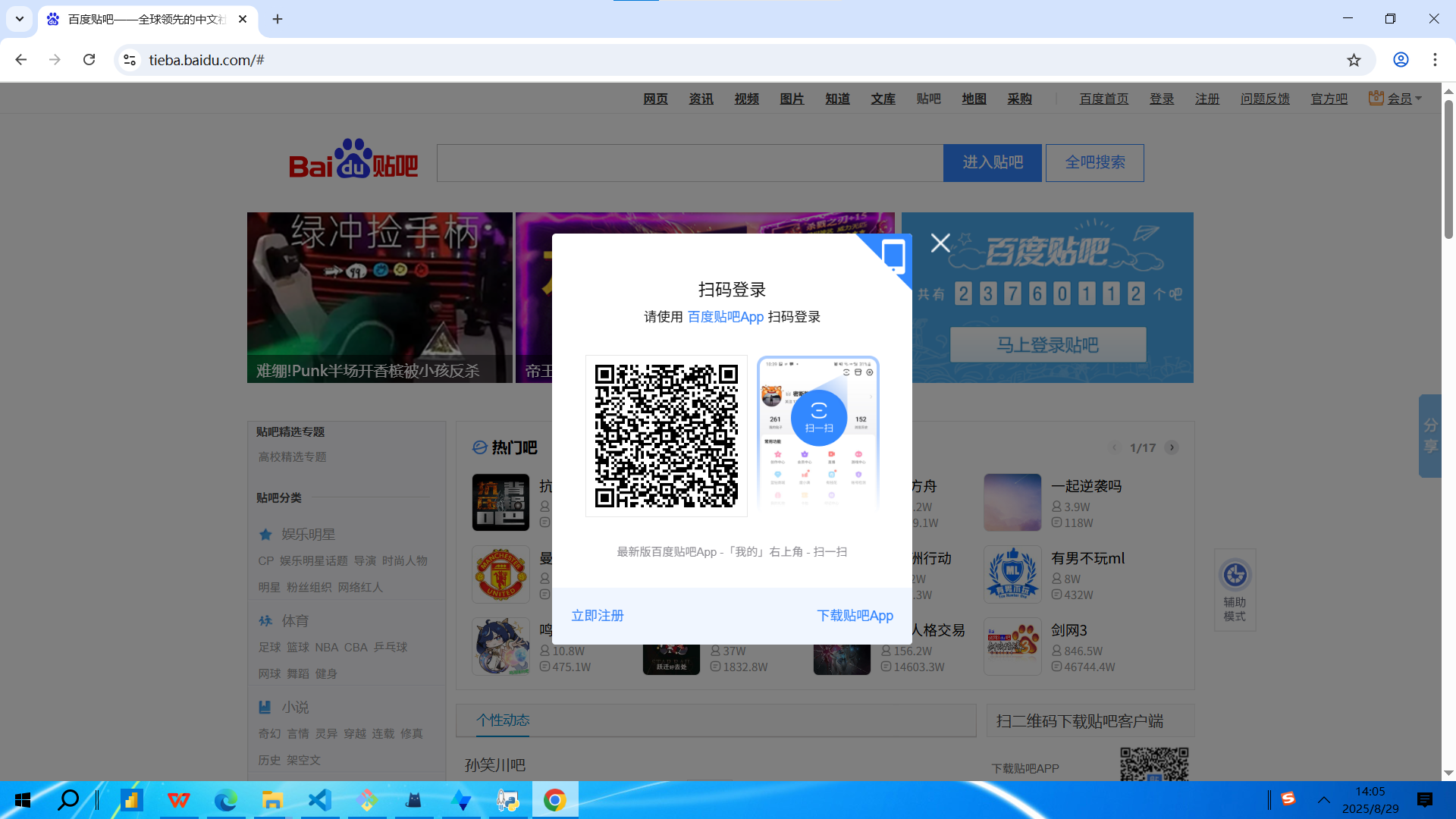The width and height of the screenshot is (1456, 819).
Task: Open Microsoft Edge from taskbar
Action: coord(225,800)
